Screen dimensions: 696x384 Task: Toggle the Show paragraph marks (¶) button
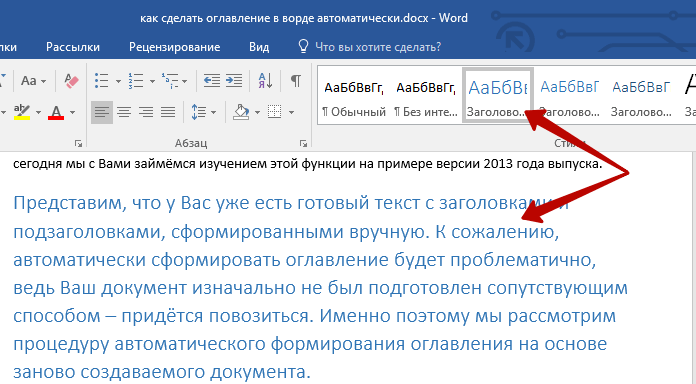point(296,81)
